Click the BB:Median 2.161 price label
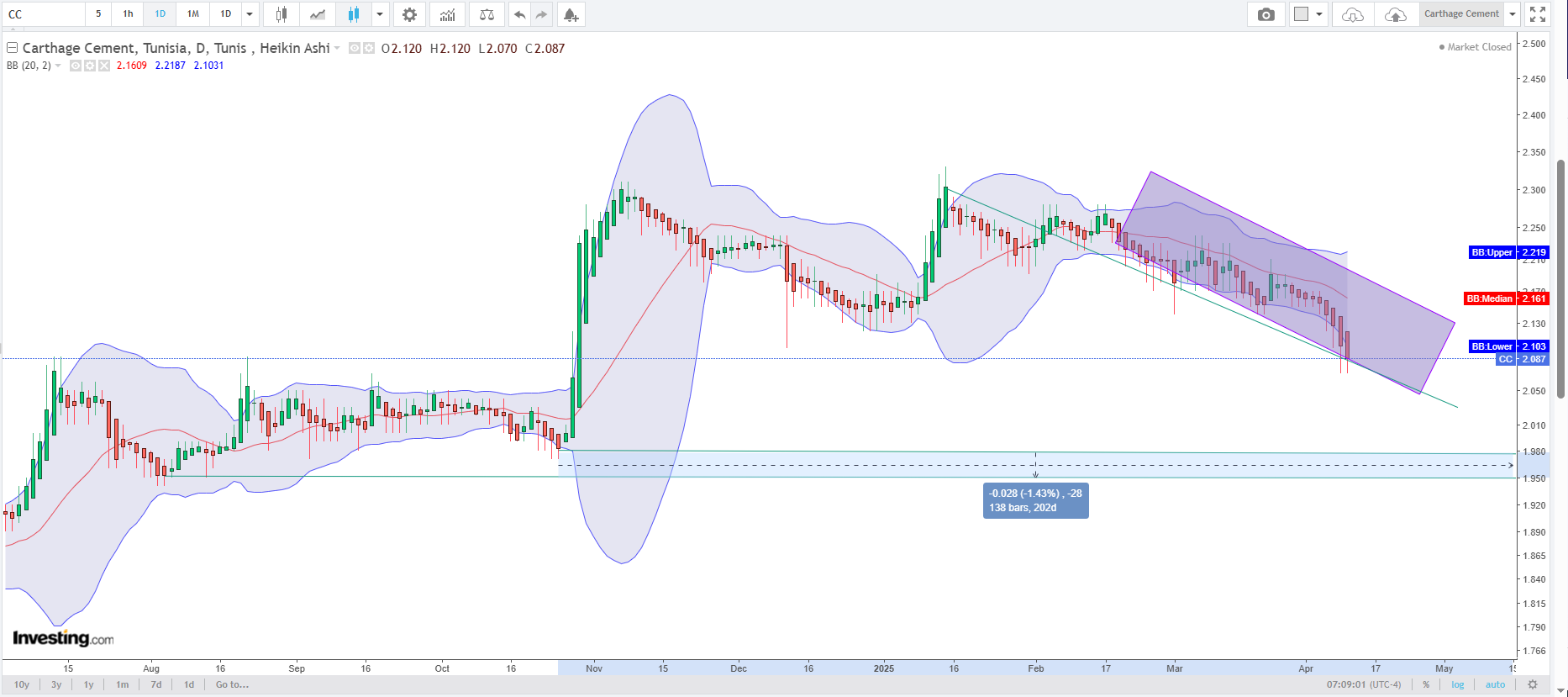This screenshot has height=697, width=1568. click(x=1506, y=298)
